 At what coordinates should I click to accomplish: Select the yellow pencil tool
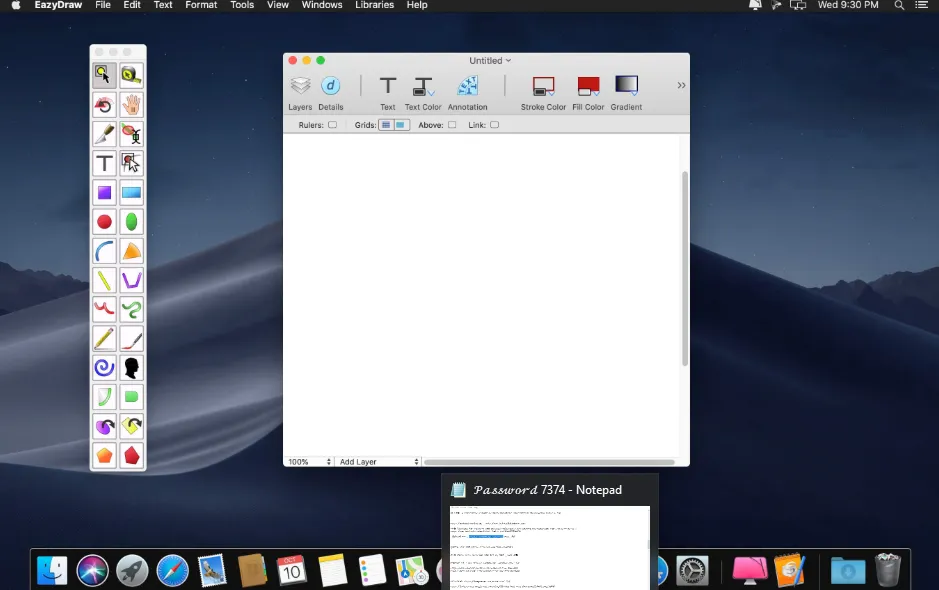(x=104, y=339)
